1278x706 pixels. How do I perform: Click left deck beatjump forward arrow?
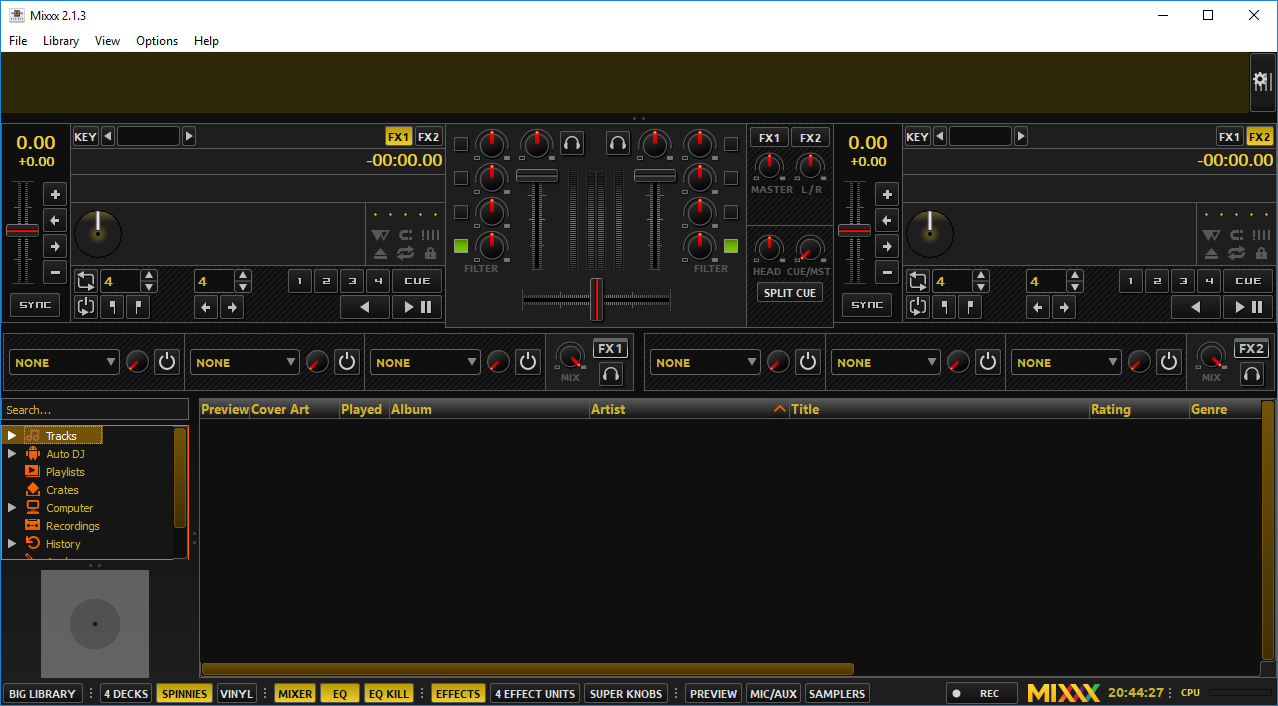tap(232, 307)
